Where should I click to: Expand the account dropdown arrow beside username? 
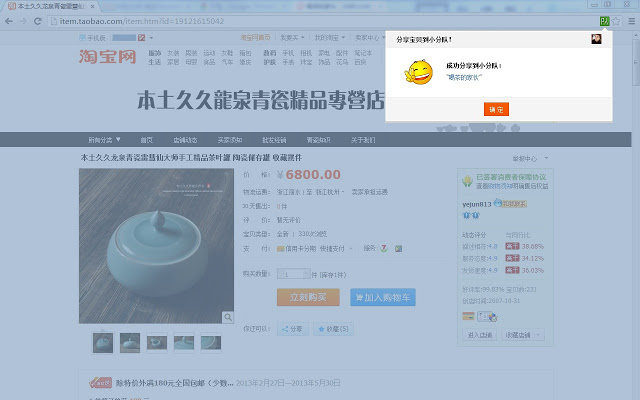(x=151, y=38)
